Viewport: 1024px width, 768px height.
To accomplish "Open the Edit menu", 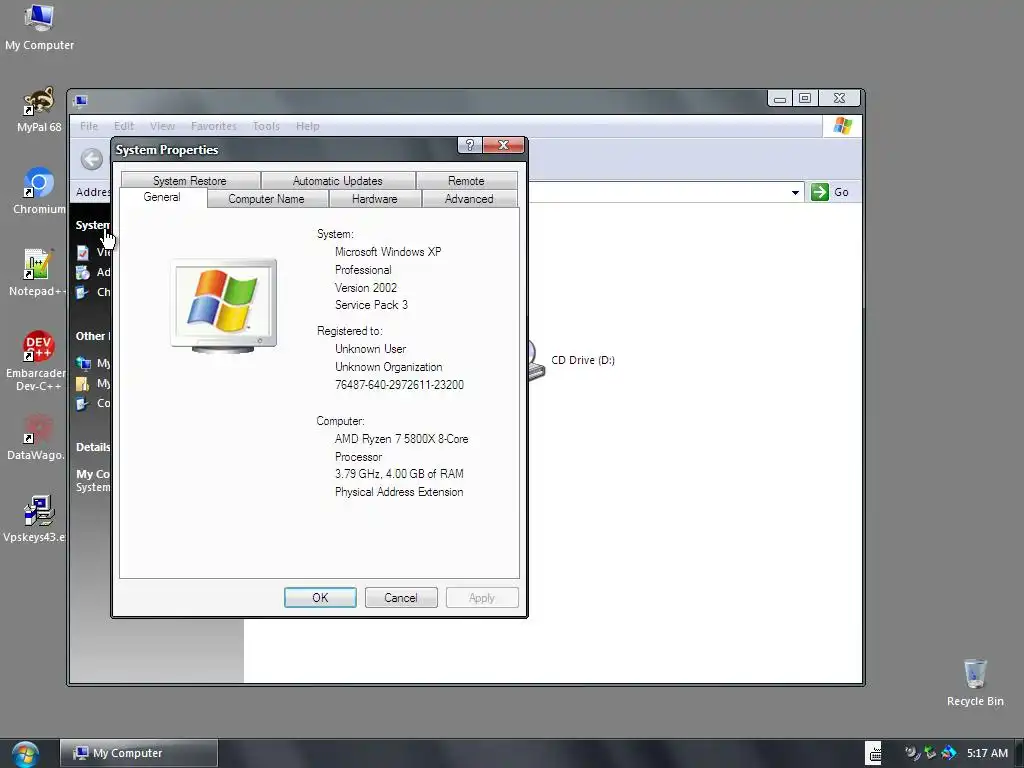I will [x=123, y=126].
